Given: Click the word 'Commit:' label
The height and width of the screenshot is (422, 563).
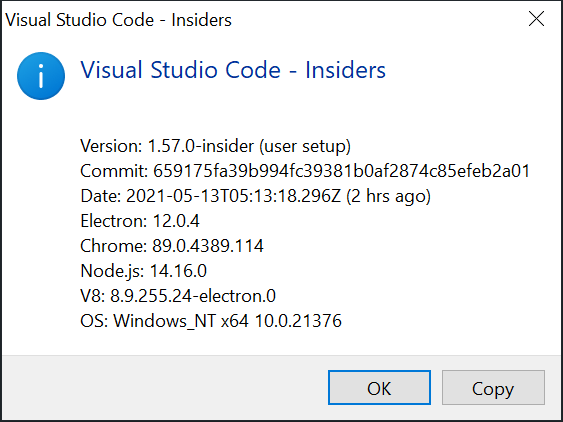Looking at the screenshot, I should (x=114, y=171).
